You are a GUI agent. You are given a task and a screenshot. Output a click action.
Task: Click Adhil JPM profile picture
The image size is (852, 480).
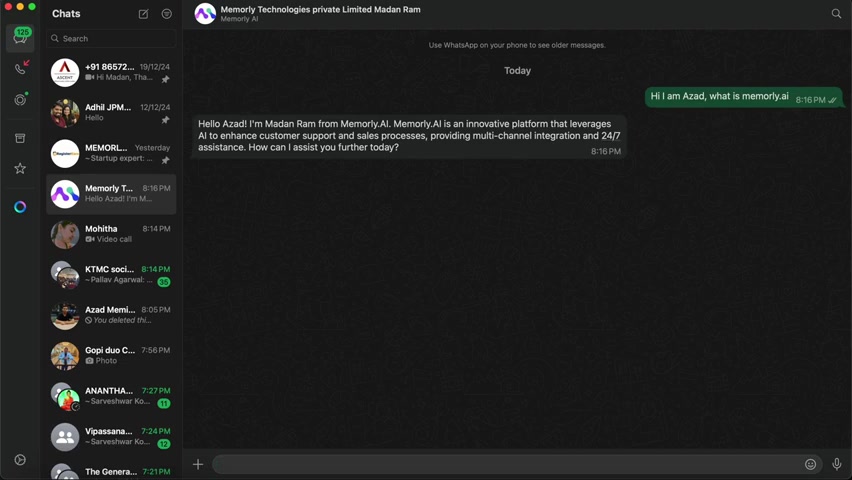point(65,113)
